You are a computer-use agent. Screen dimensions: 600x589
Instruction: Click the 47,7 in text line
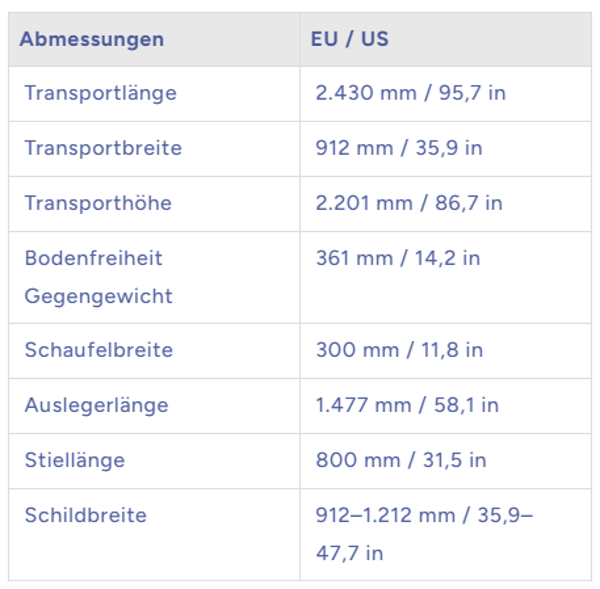tap(349, 553)
